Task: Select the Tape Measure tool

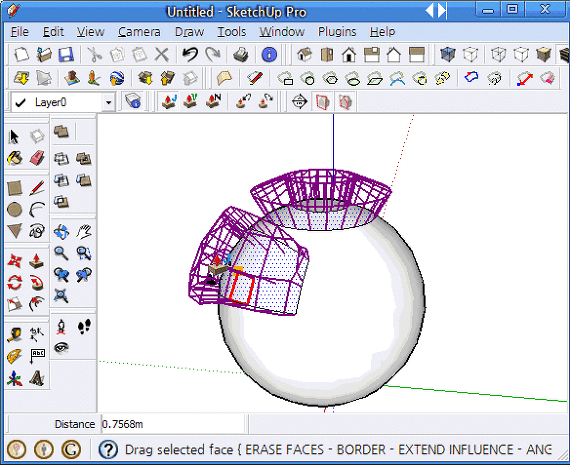Action: tap(15, 335)
